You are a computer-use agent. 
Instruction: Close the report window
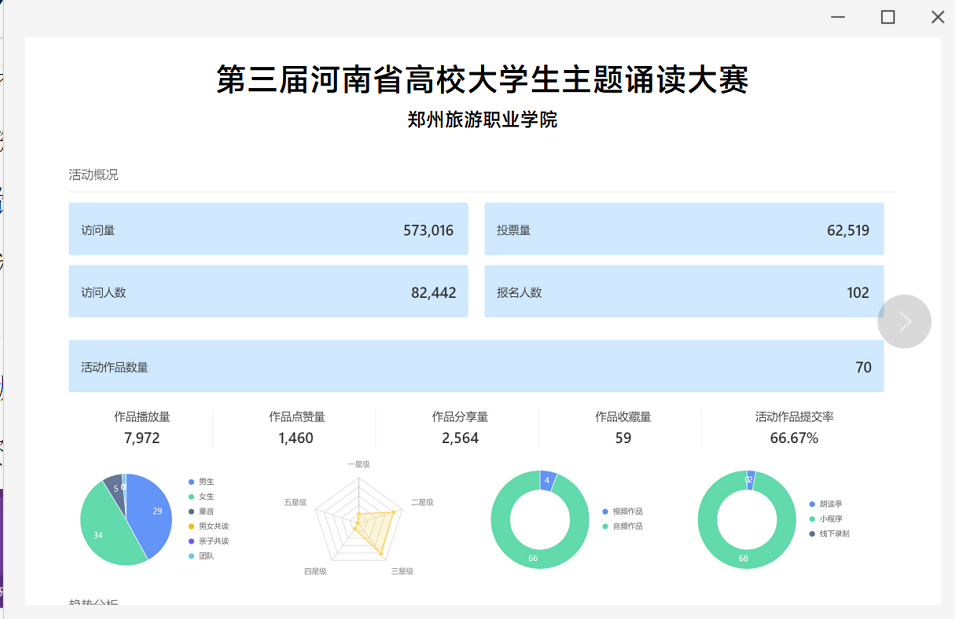(x=937, y=17)
